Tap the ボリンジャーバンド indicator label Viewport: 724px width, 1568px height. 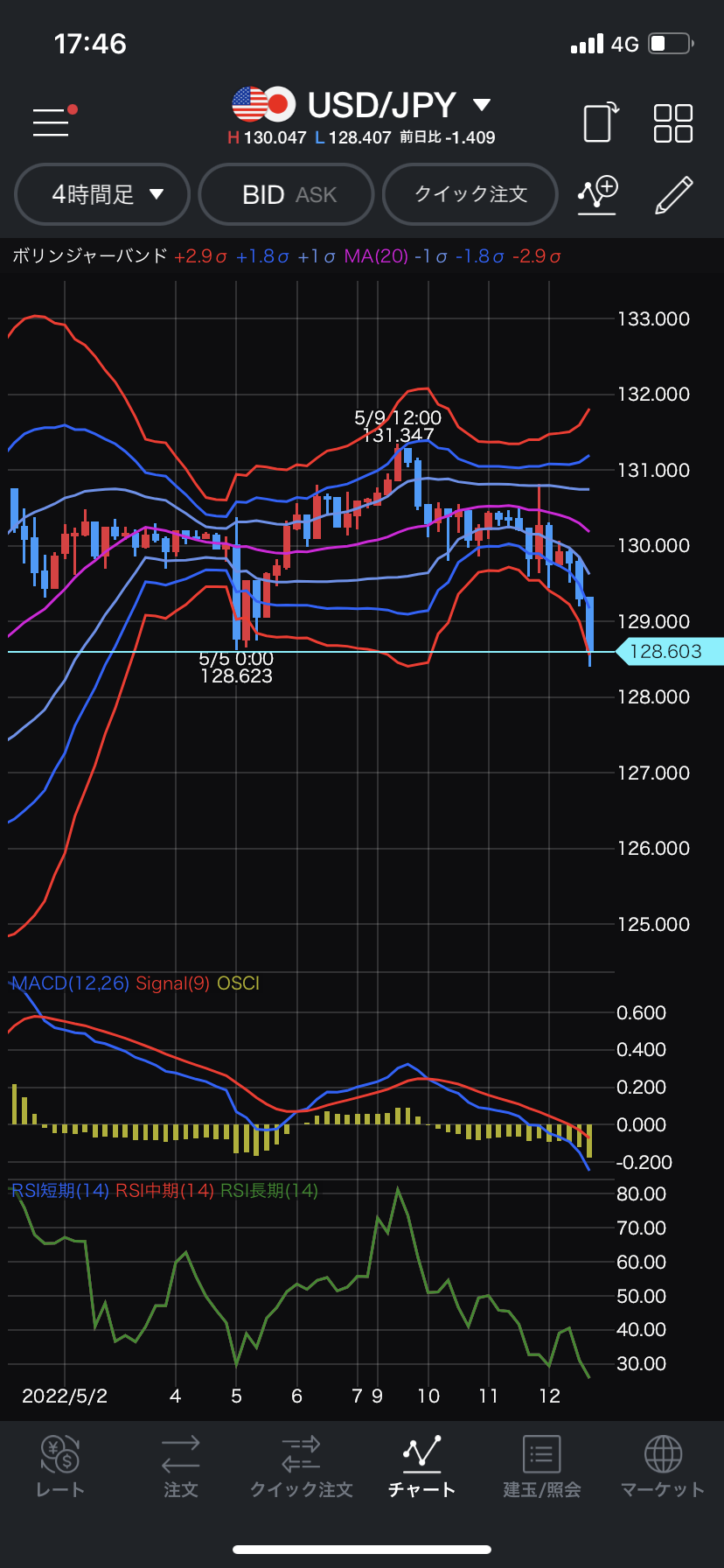(x=90, y=256)
